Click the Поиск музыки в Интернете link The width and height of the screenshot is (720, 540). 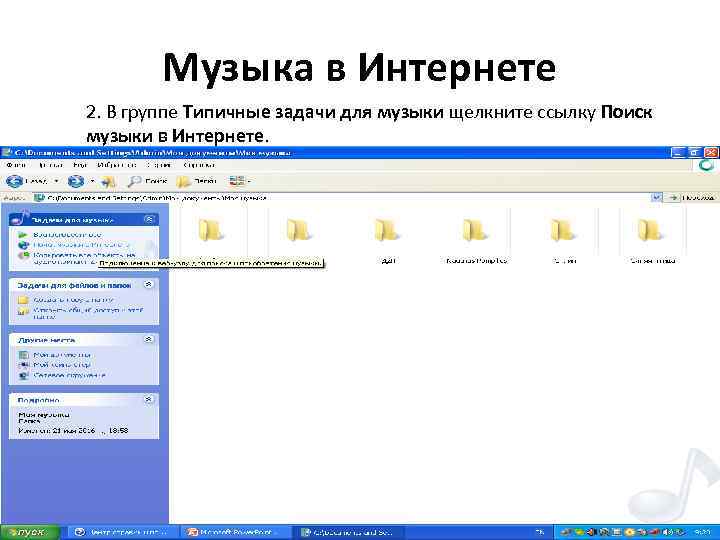pos(81,245)
